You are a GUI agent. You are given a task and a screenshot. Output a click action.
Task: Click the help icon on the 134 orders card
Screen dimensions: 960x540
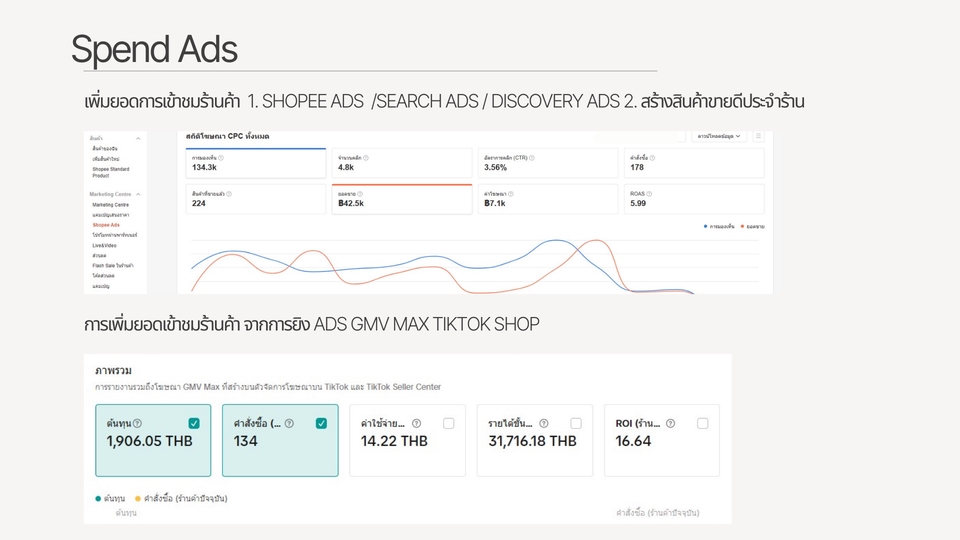[x=289, y=423]
